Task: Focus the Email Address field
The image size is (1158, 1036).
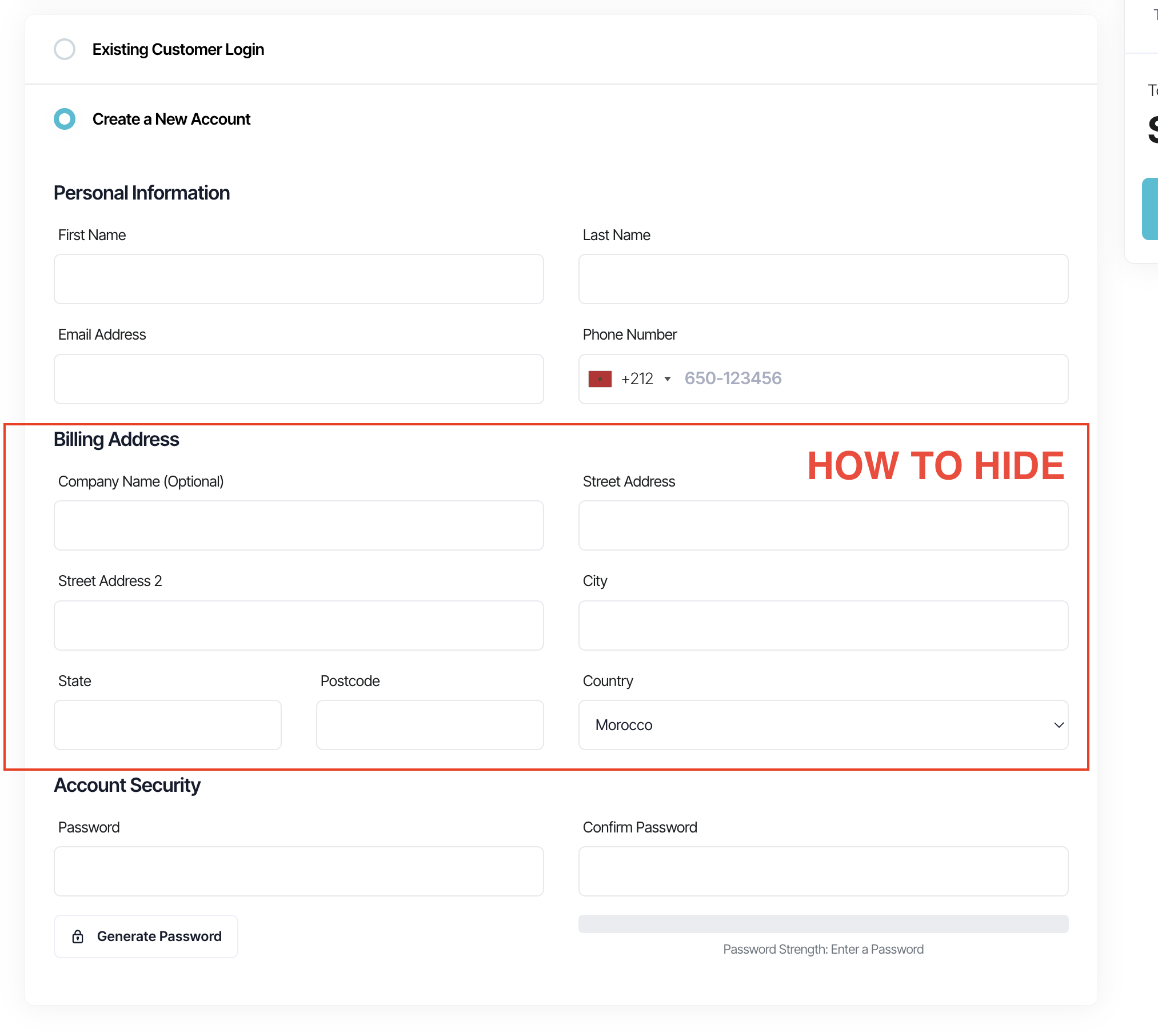Action: point(298,379)
